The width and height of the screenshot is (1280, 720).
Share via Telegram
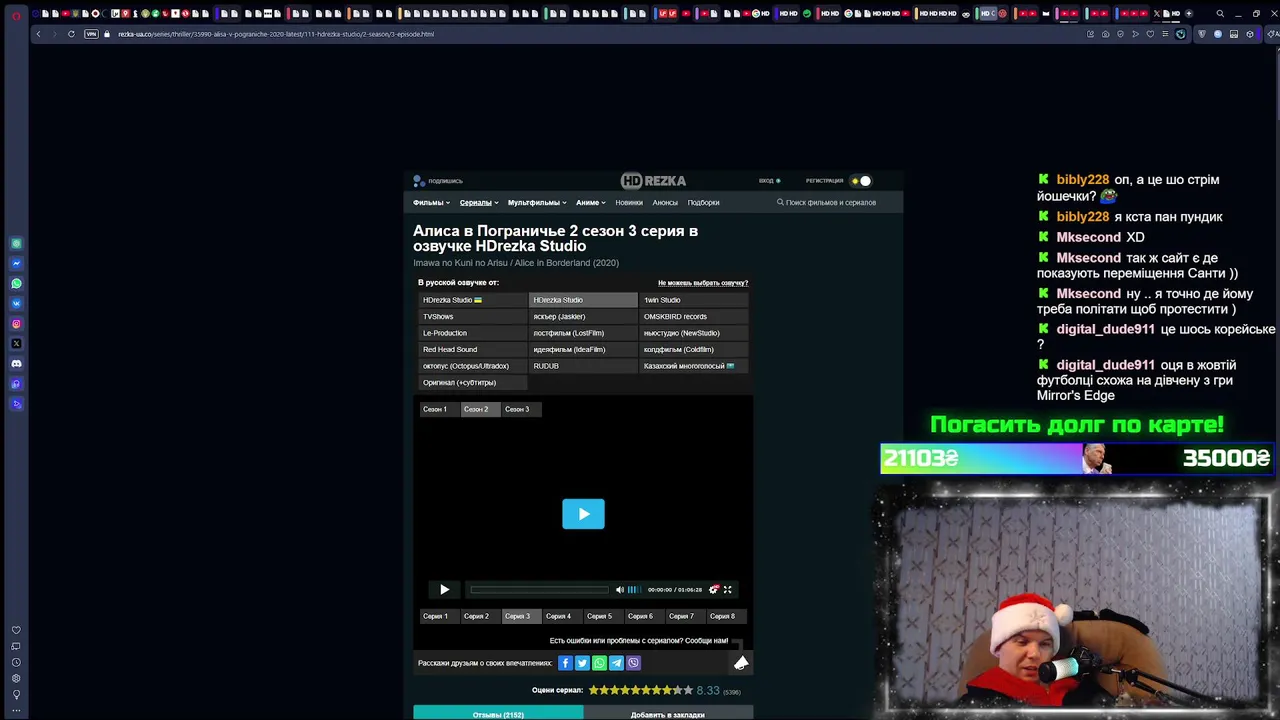tap(616, 663)
